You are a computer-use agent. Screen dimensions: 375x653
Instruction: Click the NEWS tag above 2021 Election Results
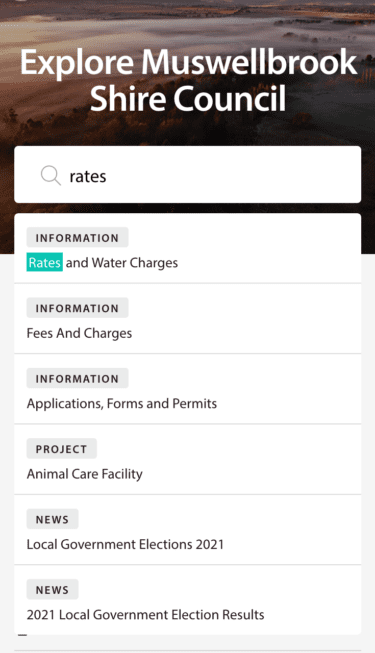click(x=52, y=589)
